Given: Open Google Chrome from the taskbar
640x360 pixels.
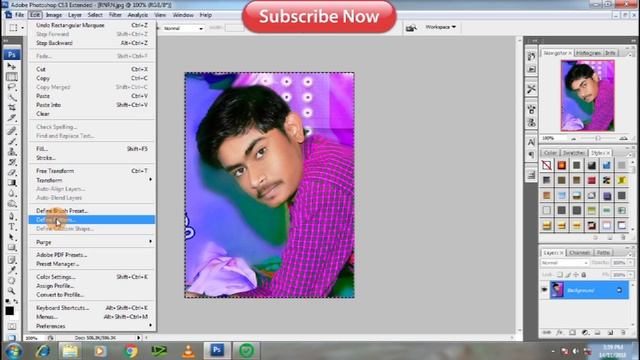Looking at the screenshot, I should pos(131,351).
